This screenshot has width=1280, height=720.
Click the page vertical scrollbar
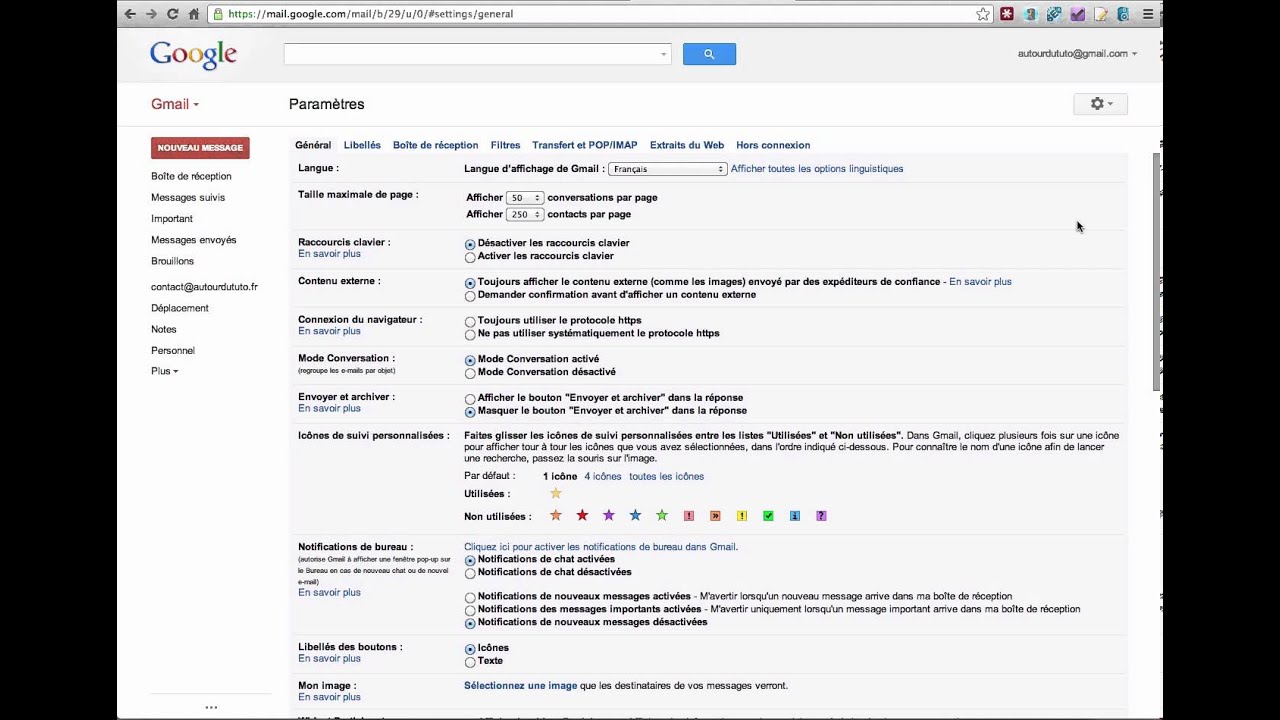(1157, 270)
